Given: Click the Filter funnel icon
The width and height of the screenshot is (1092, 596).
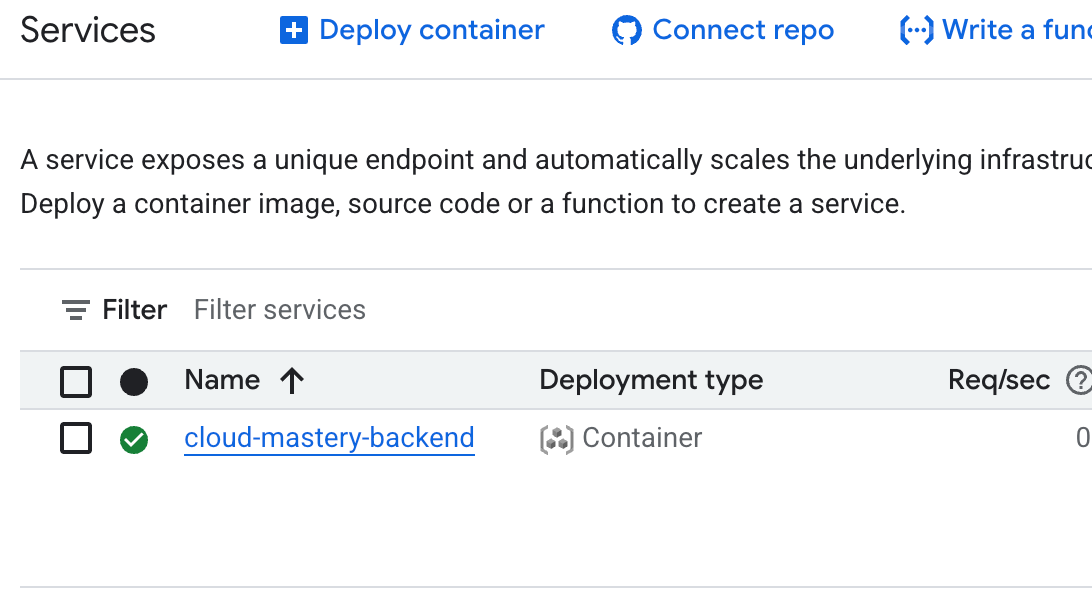Looking at the screenshot, I should [74, 309].
